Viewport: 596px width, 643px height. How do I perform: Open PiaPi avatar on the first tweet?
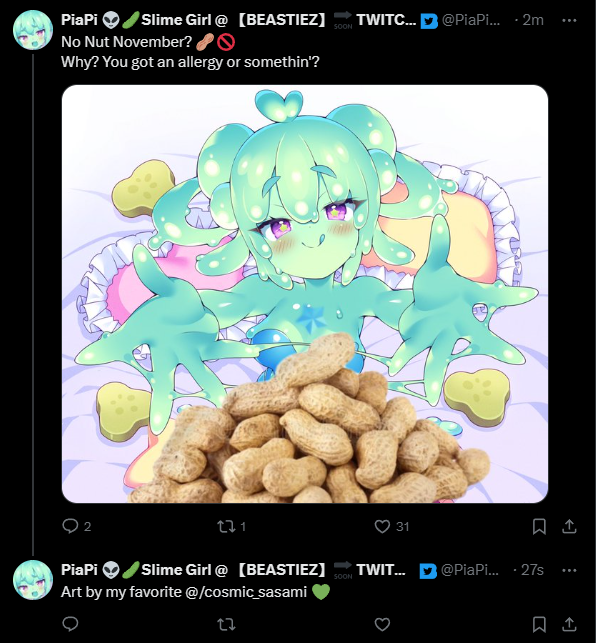(33, 30)
